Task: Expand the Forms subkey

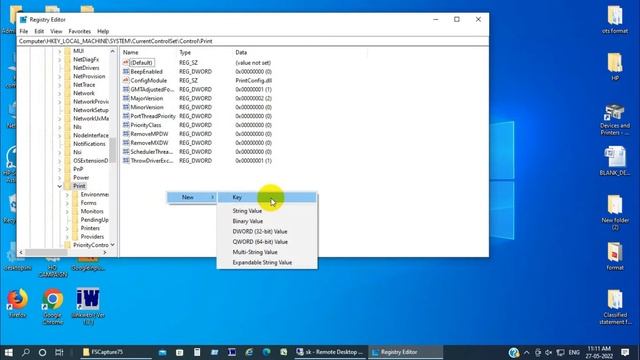Action: [x=67, y=203]
